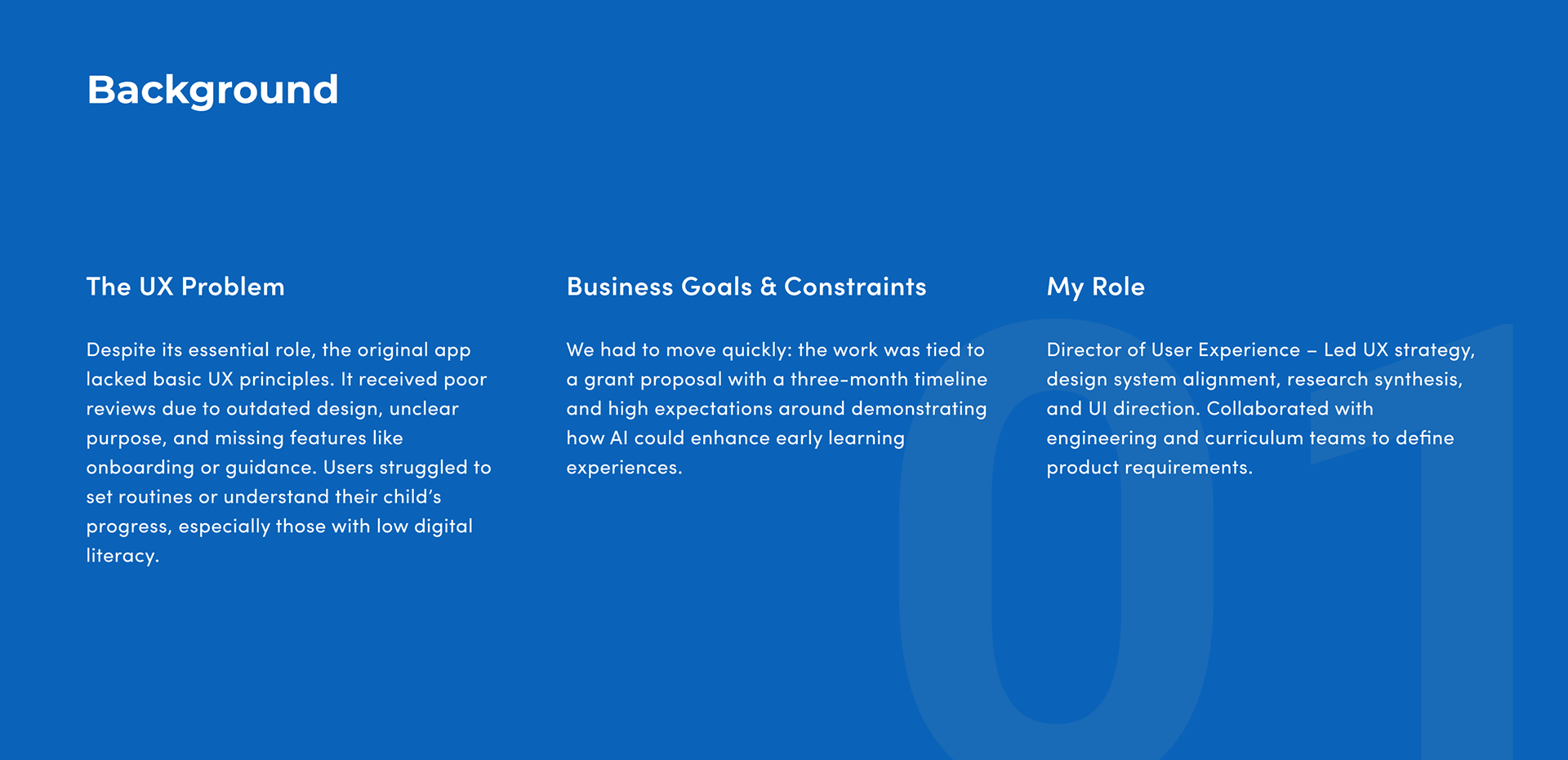The image size is (1568, 760).
Task: Click line 'purpose, and missing features like'
Action: 244,438
